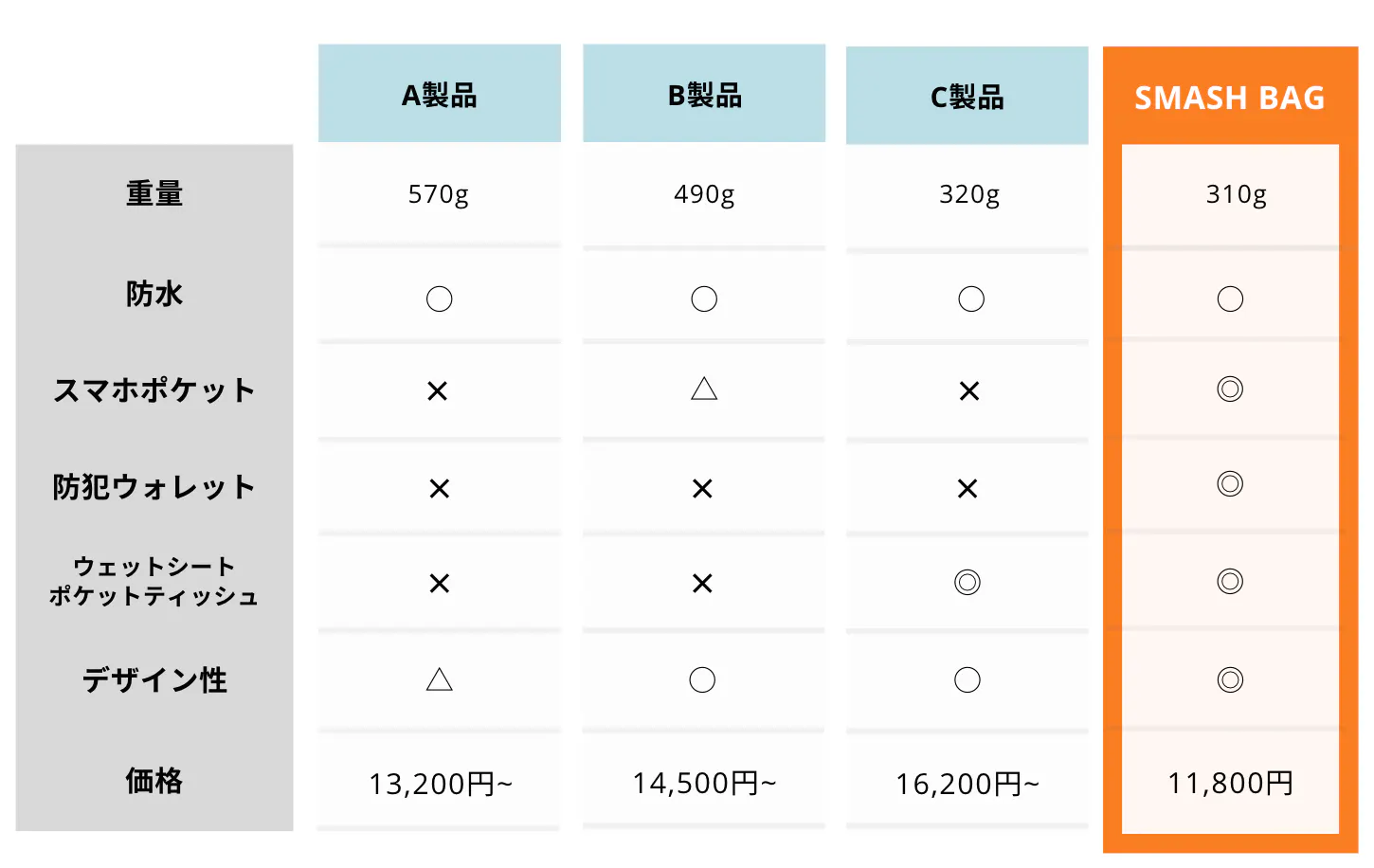Select the A製品 column header
The image size is (1374, 868).
[x=440, y=95]
